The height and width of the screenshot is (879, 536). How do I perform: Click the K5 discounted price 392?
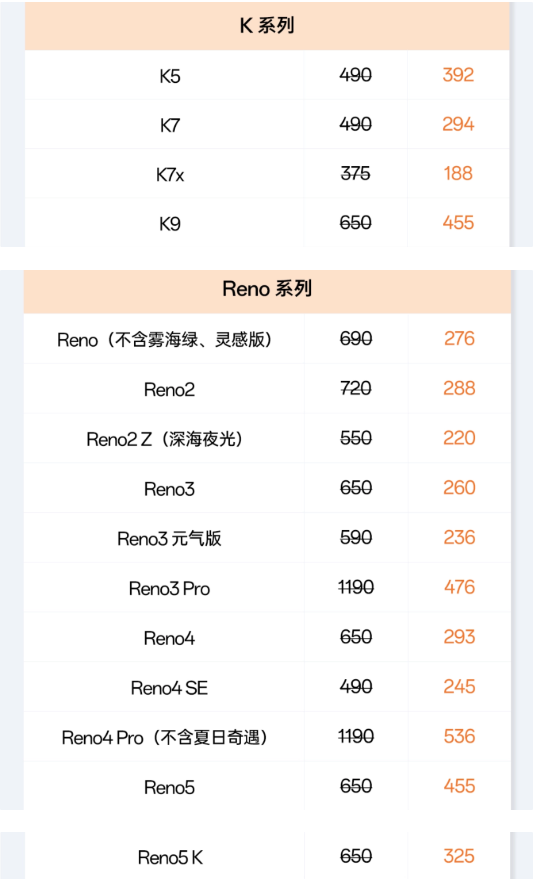point(458,75)
